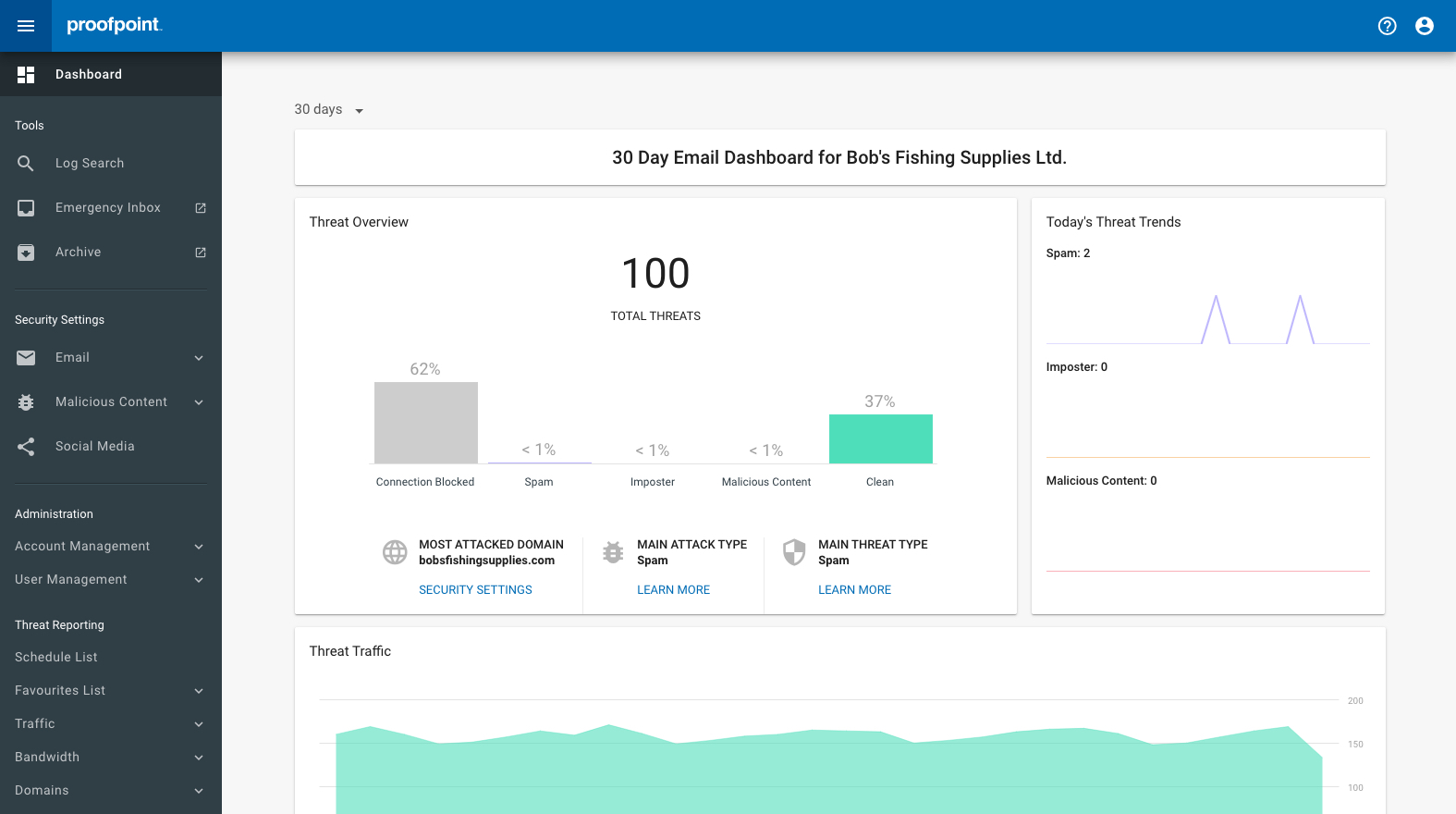
Task: Click the dashboard title for Bob's Fishing Supplies
Action: coord(839,157)
